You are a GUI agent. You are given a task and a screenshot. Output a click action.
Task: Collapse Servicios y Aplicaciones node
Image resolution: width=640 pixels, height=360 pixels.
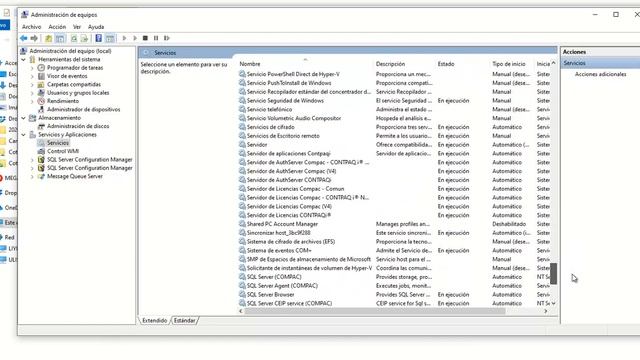[24, 135]
